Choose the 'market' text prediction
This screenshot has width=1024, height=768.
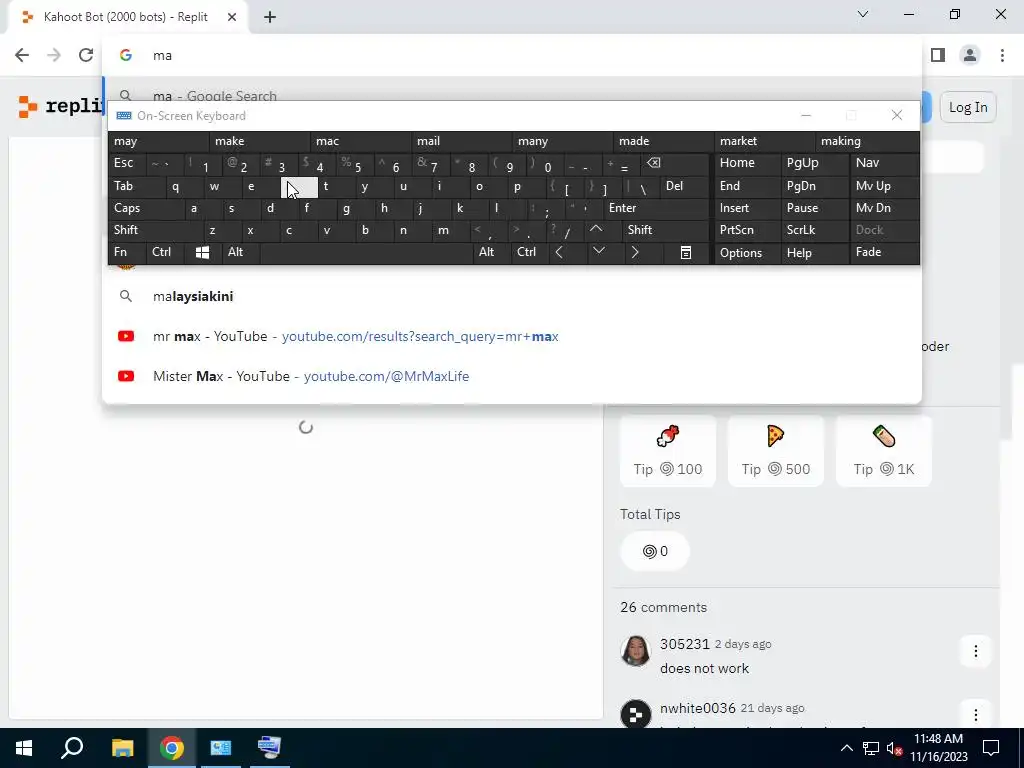coord(764,141)
